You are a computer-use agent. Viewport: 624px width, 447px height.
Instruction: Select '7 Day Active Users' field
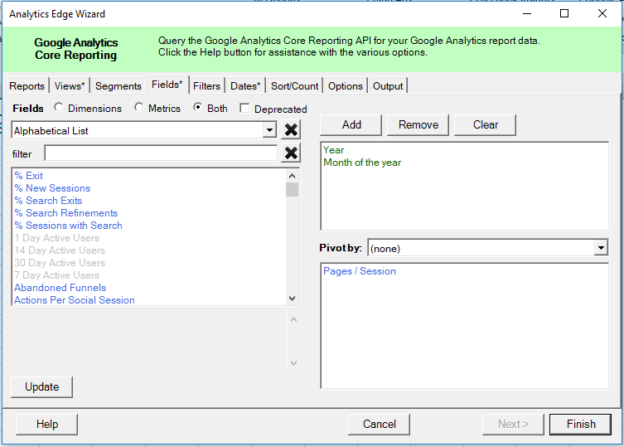(57, 275)
